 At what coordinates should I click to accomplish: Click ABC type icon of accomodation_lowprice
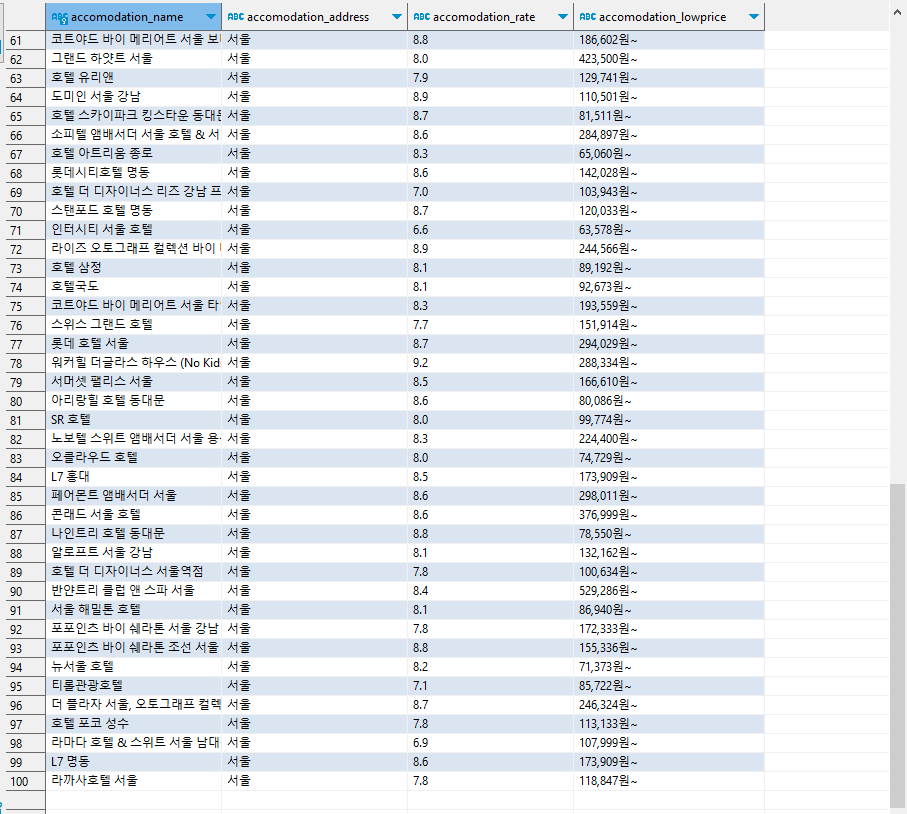point(588,17)
